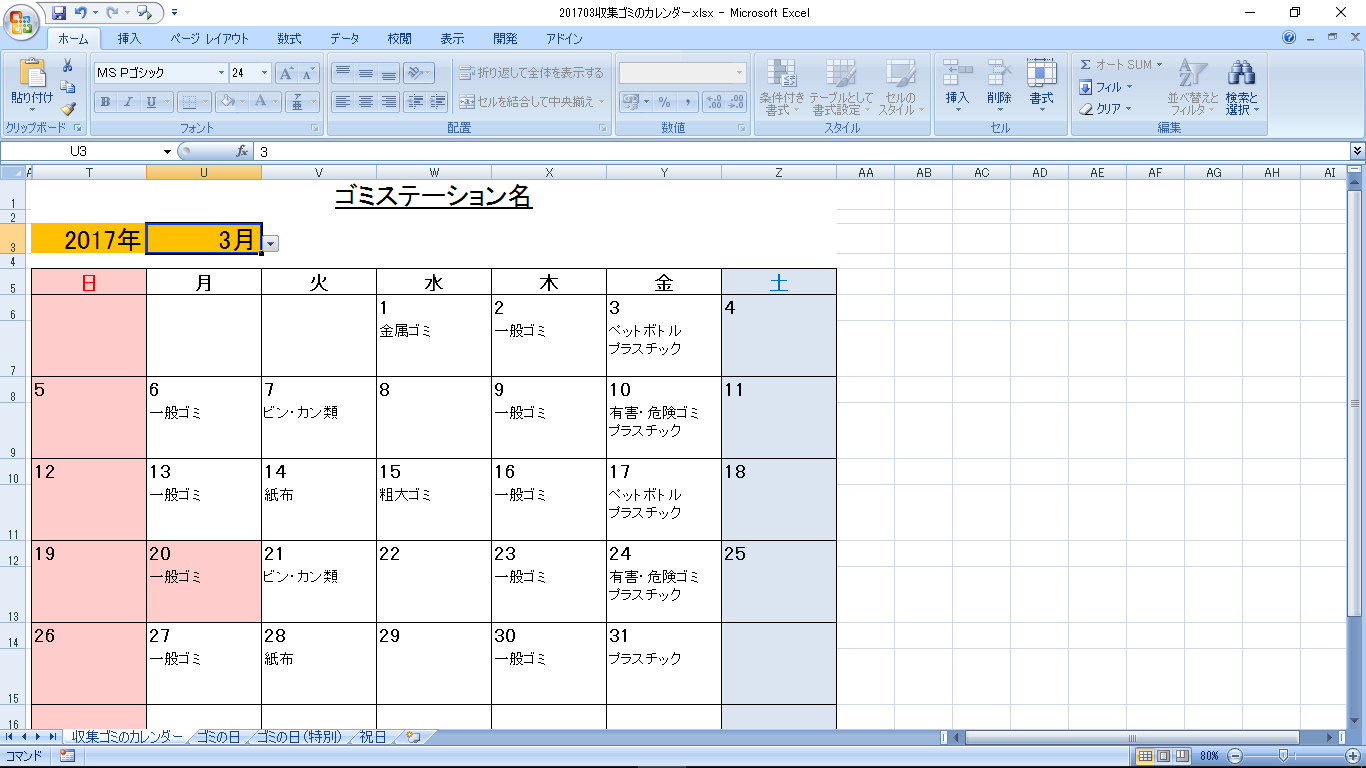Align text to the top
Screen dimensions: 1366x768
343,73
